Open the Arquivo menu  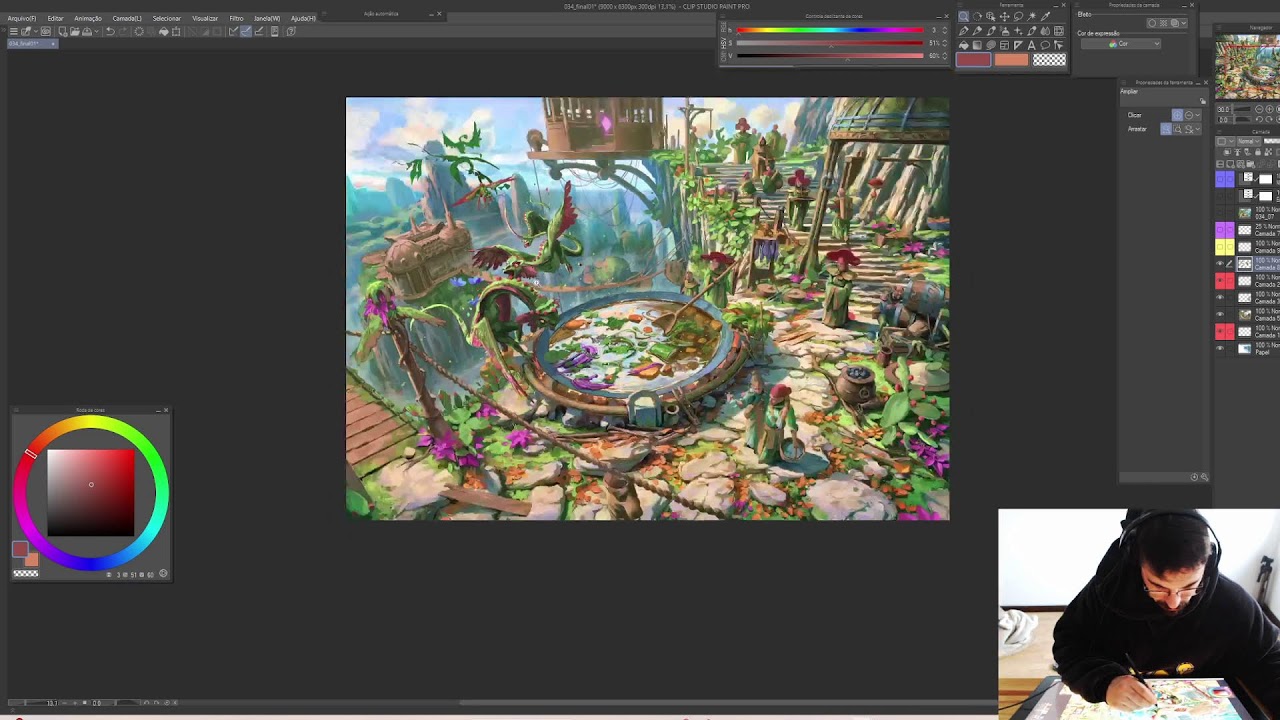(22, 18)
